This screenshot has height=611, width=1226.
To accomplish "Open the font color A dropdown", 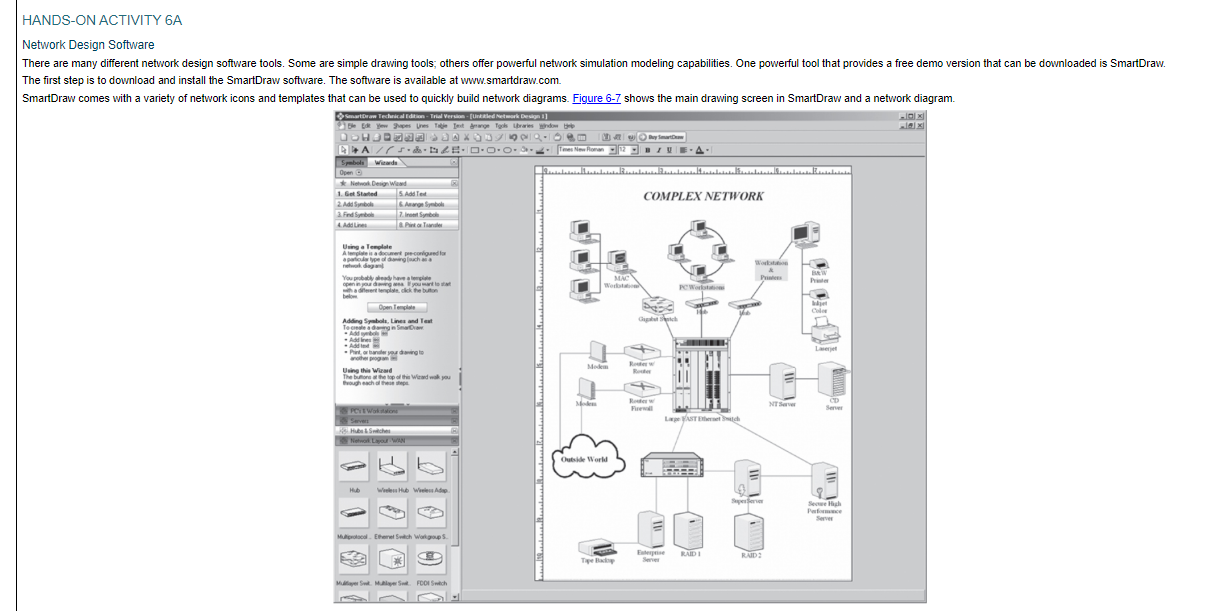I will tap(707, 150).
